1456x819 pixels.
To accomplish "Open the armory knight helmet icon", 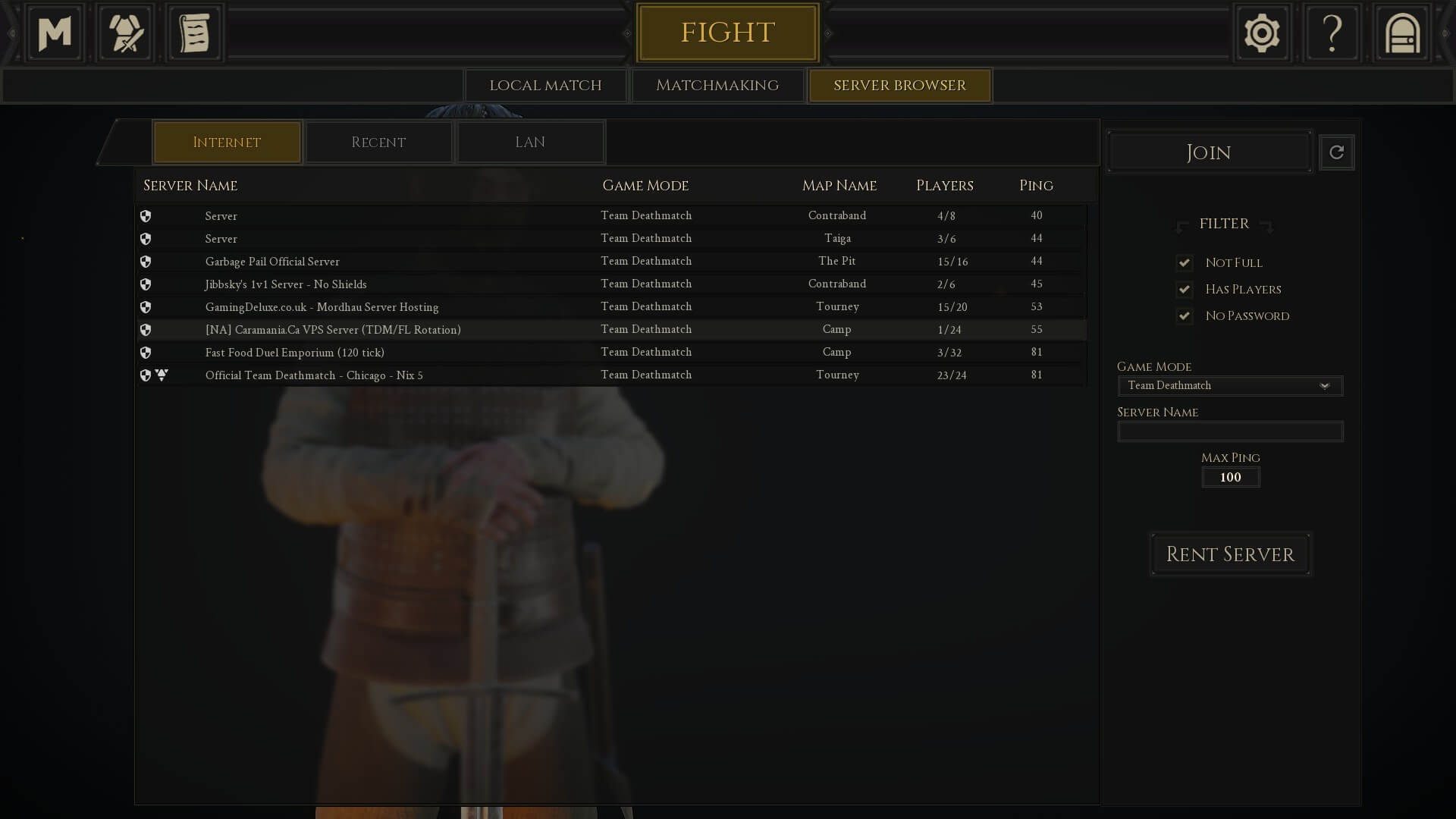I will point(125,33).
